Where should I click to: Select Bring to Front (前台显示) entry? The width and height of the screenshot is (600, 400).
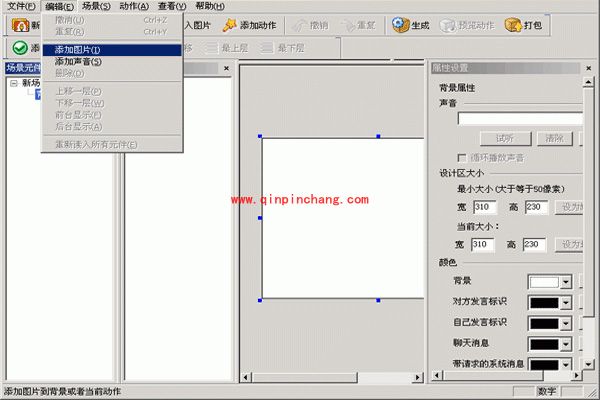(112, 115)
